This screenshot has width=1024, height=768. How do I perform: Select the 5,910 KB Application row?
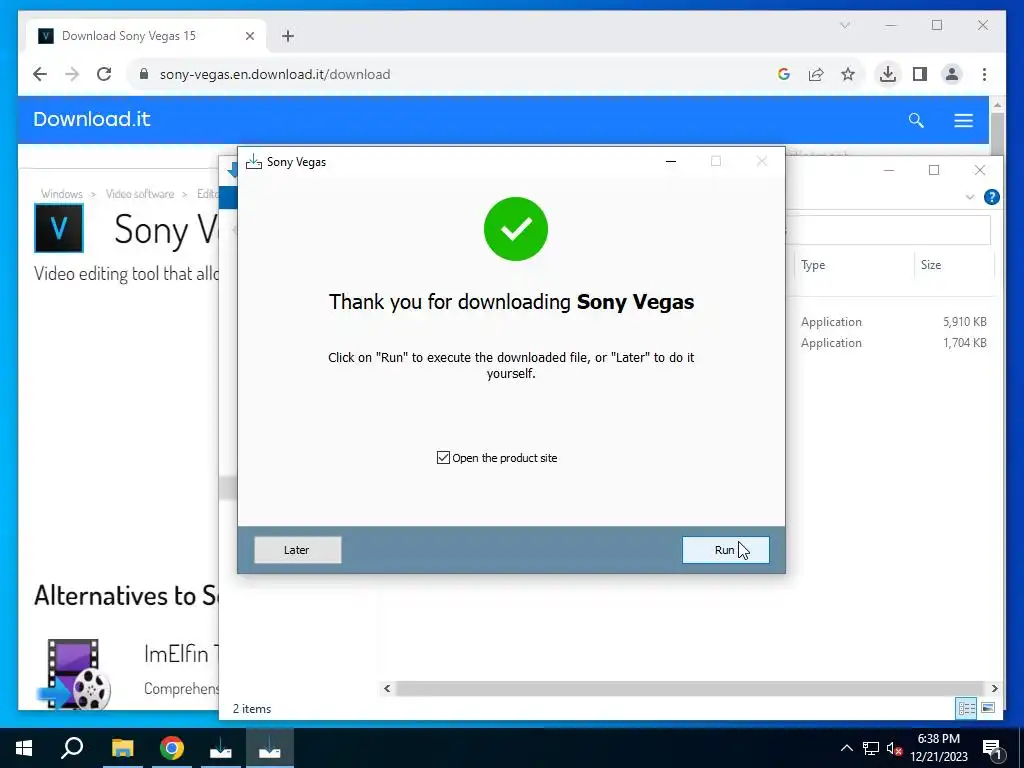click(x=893, y=322)
